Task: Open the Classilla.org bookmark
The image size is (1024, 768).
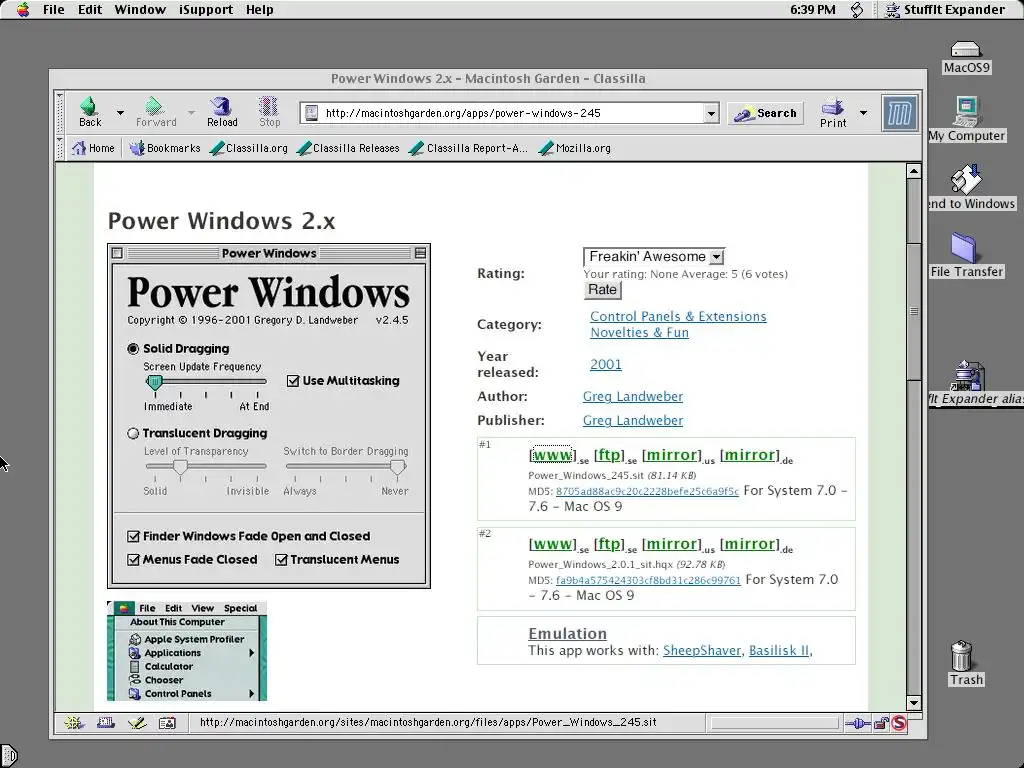Action: pos(248,148)
